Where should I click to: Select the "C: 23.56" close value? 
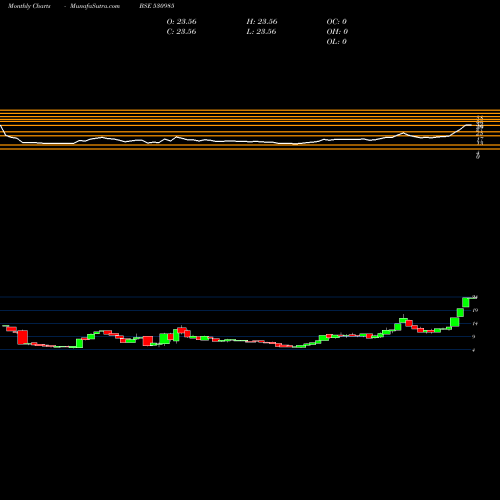pos(181,32)
